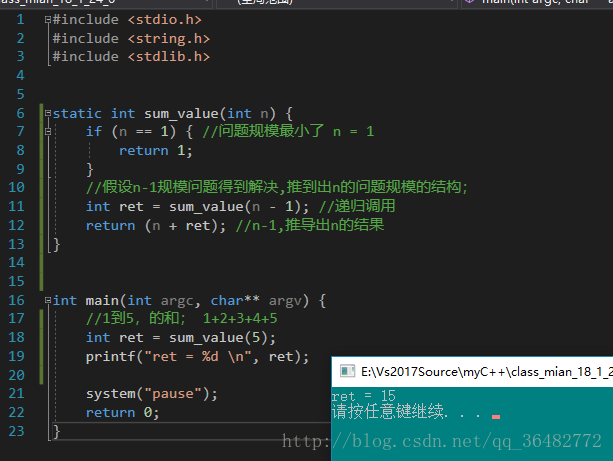Collapse the #include block on line 1
Viewport: 613px width, 461px height.
tap(48, 19)
